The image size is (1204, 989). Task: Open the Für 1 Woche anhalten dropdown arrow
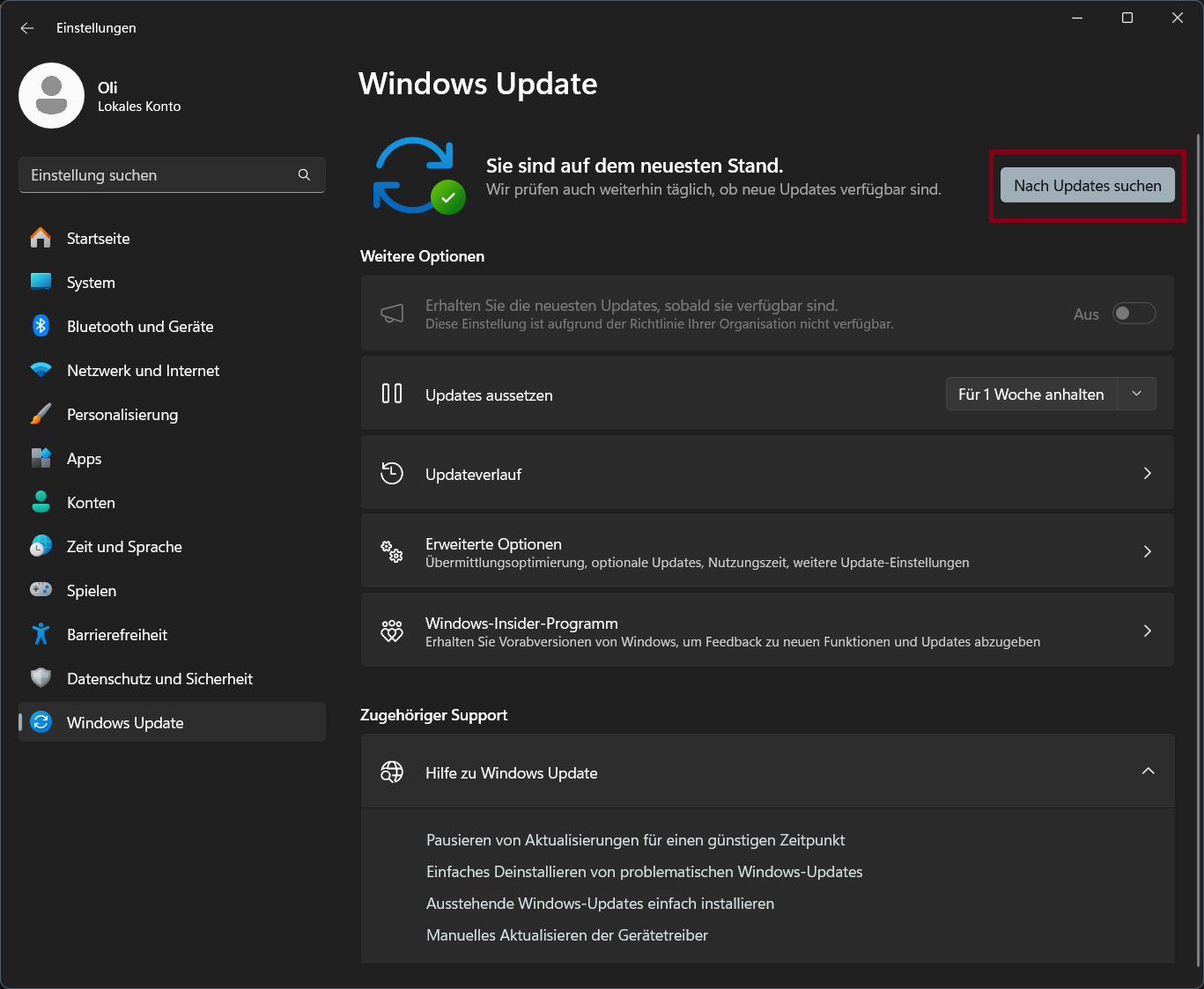click(x=1137, y=394)
